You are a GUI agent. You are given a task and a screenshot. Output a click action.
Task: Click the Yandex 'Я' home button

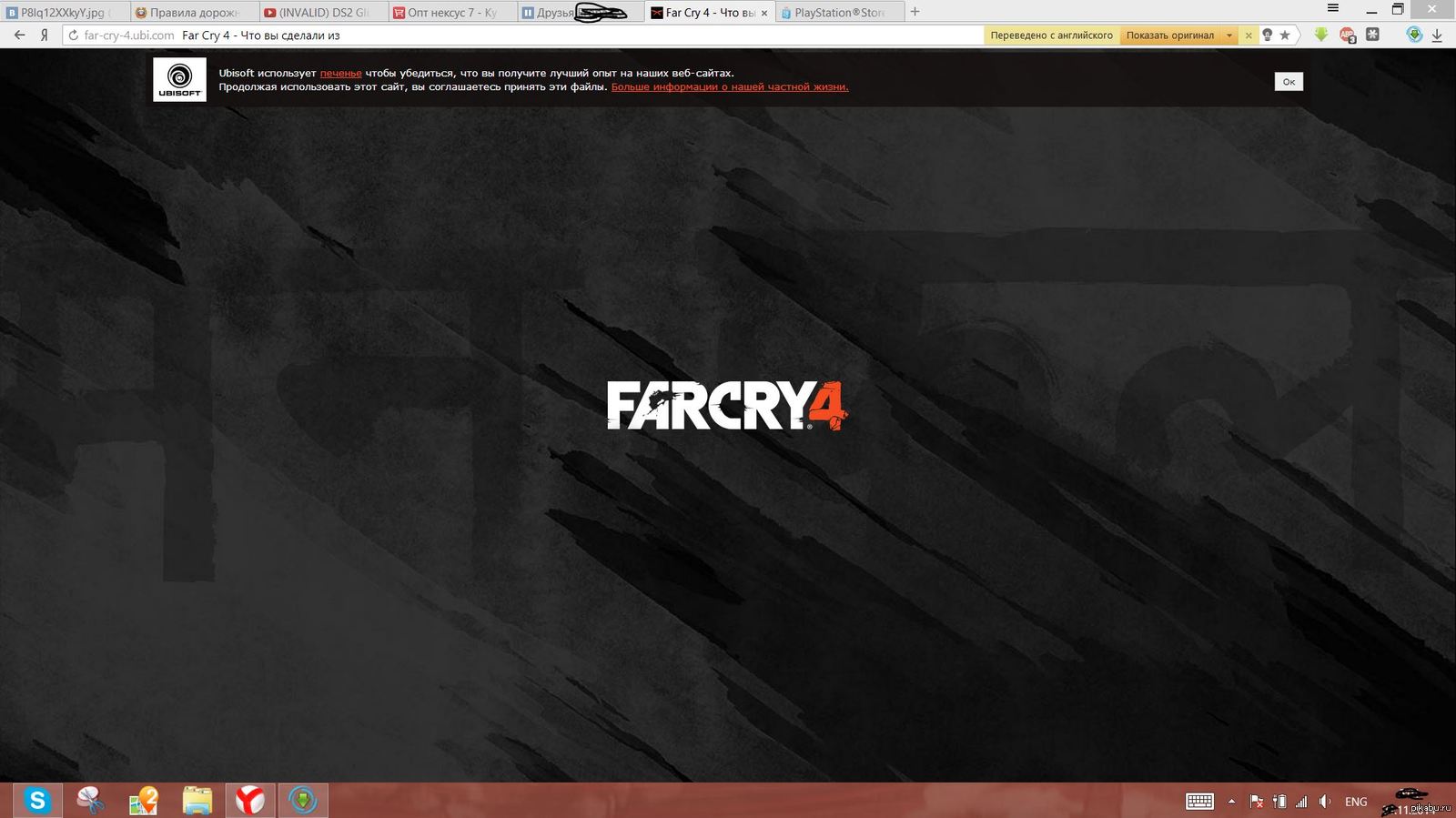pyautogui.click(x=44, y=35)
